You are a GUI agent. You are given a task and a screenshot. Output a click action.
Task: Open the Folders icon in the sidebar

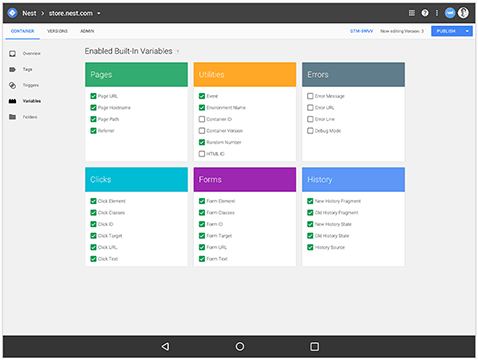coord(12,117)
